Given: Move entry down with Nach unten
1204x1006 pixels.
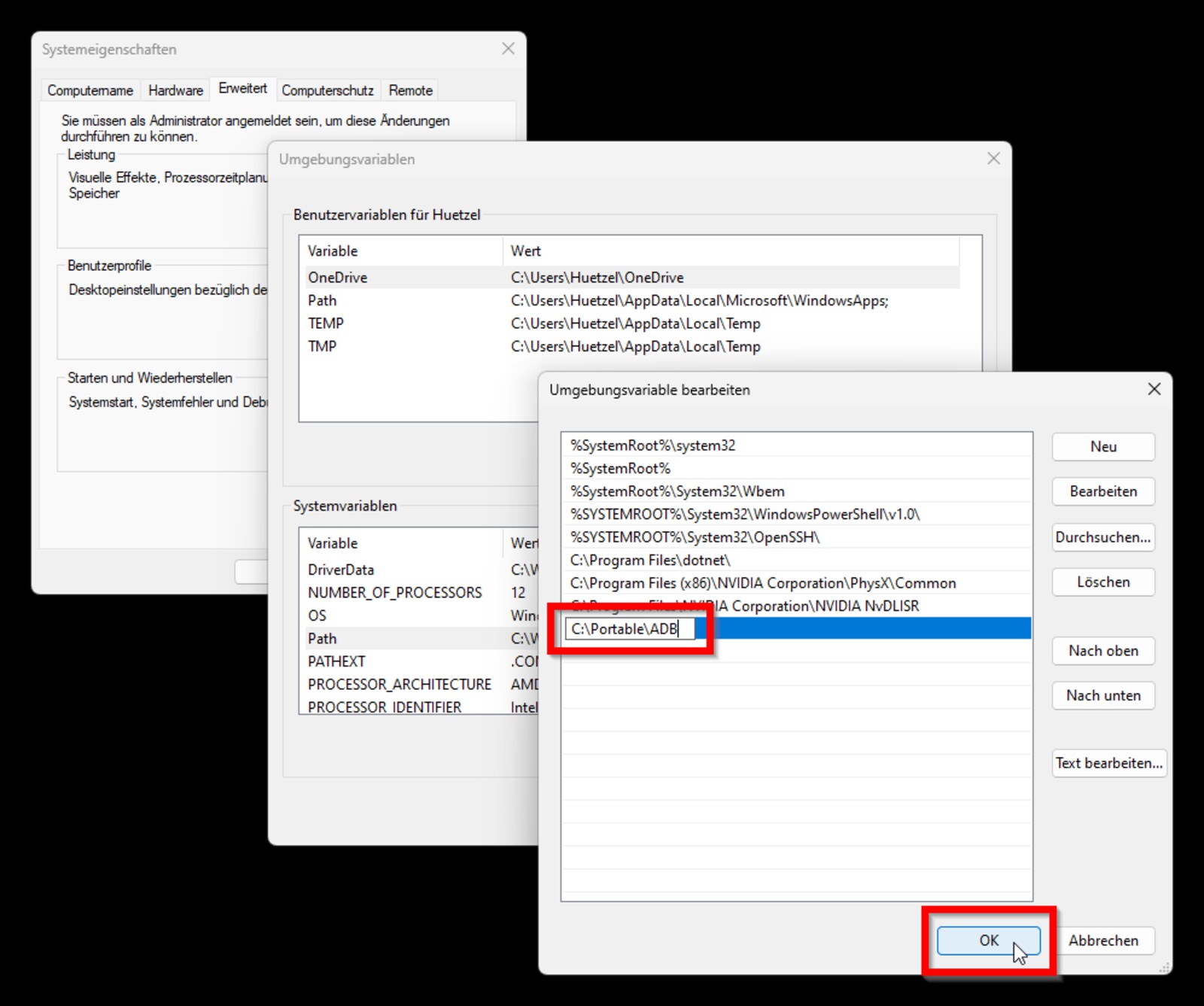Looking at the screenshot, I should click(1102, 695).
